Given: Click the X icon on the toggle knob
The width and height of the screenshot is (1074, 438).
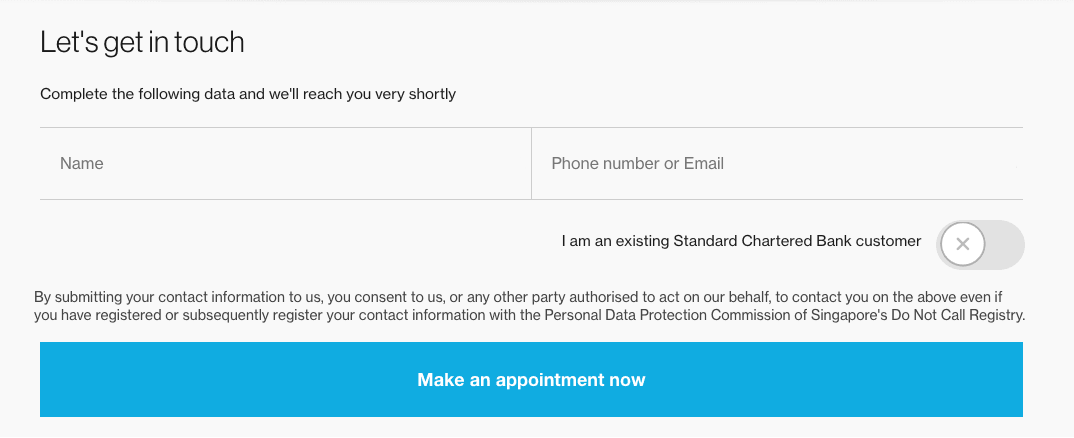Looking at the screenshot, I should tap(962, 244).
